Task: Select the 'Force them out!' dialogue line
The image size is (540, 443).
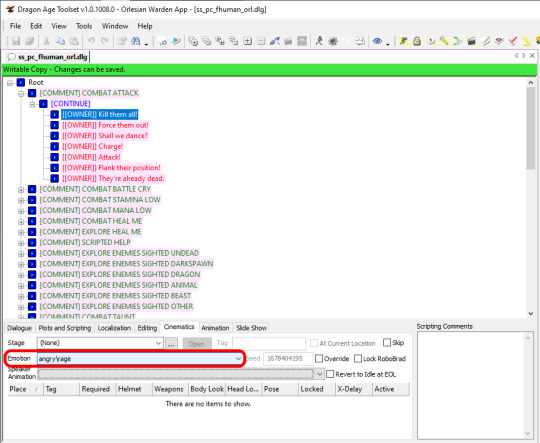Action: 105,125
